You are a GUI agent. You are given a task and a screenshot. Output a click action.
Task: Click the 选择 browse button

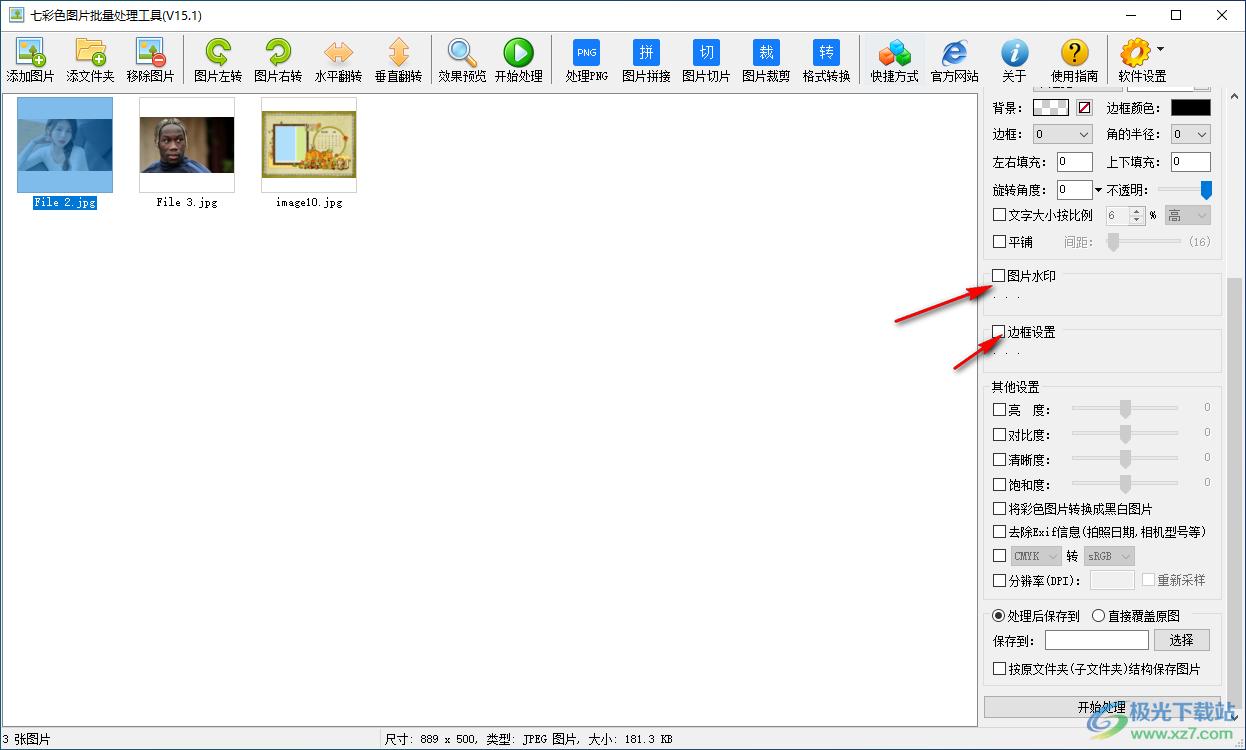[1181, 640]
